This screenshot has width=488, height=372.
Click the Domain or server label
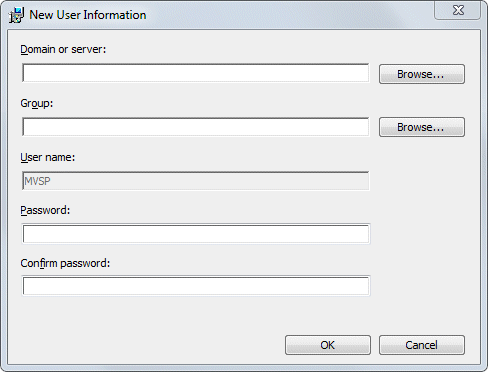click(63, 49)
